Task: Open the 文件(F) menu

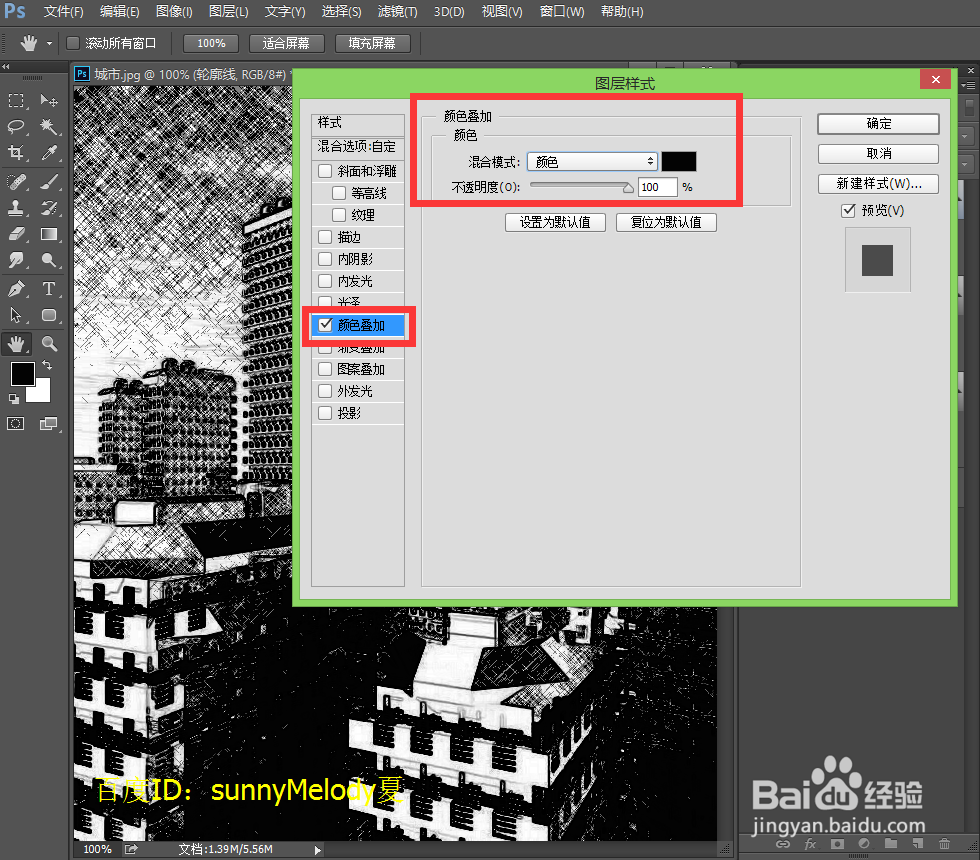Action: (63, 12)
